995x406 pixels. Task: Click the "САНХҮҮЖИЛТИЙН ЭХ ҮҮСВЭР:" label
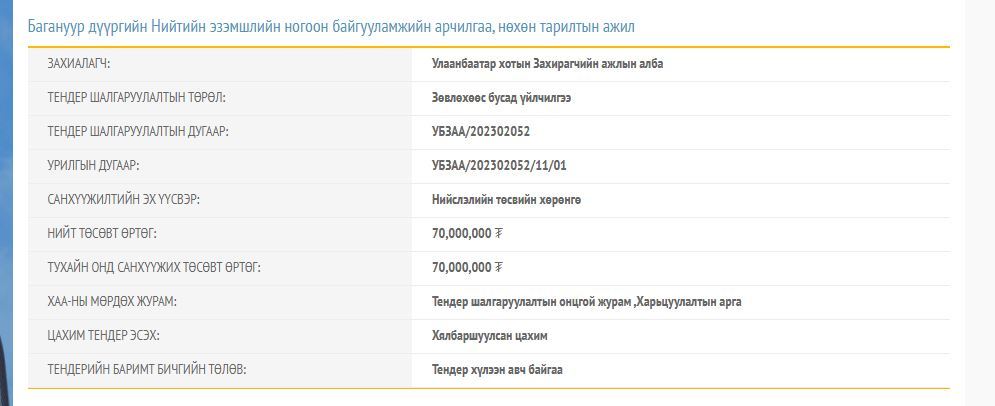coord(124,200)
